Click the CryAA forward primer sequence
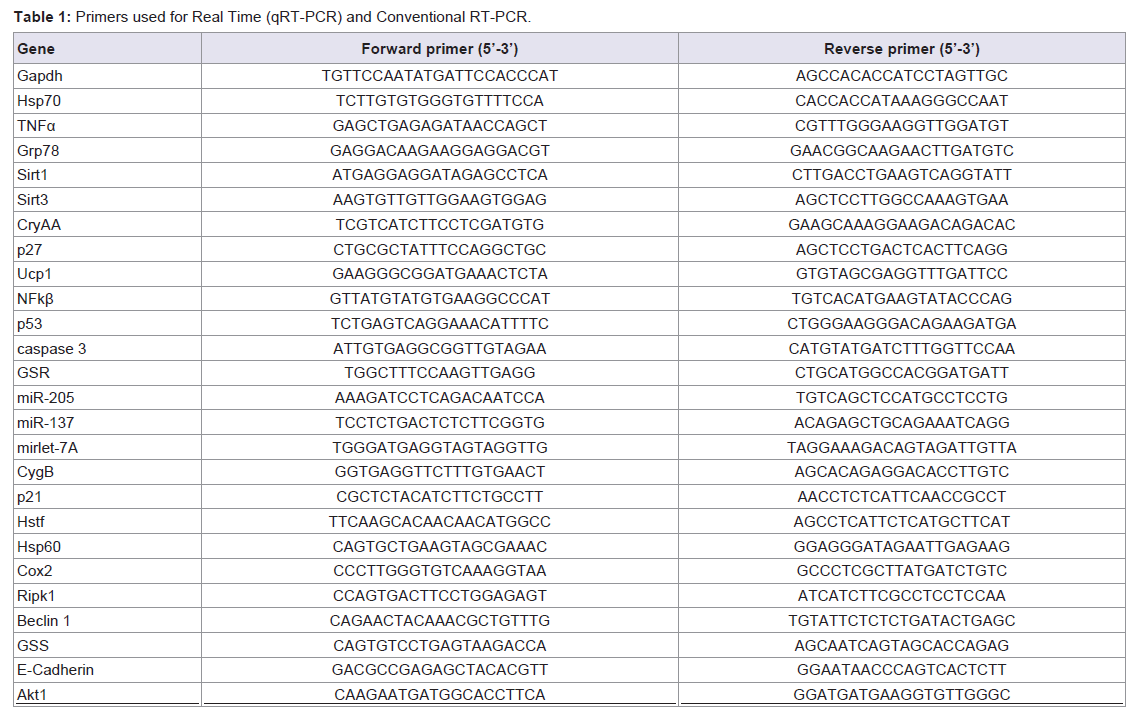 point(439,225)
